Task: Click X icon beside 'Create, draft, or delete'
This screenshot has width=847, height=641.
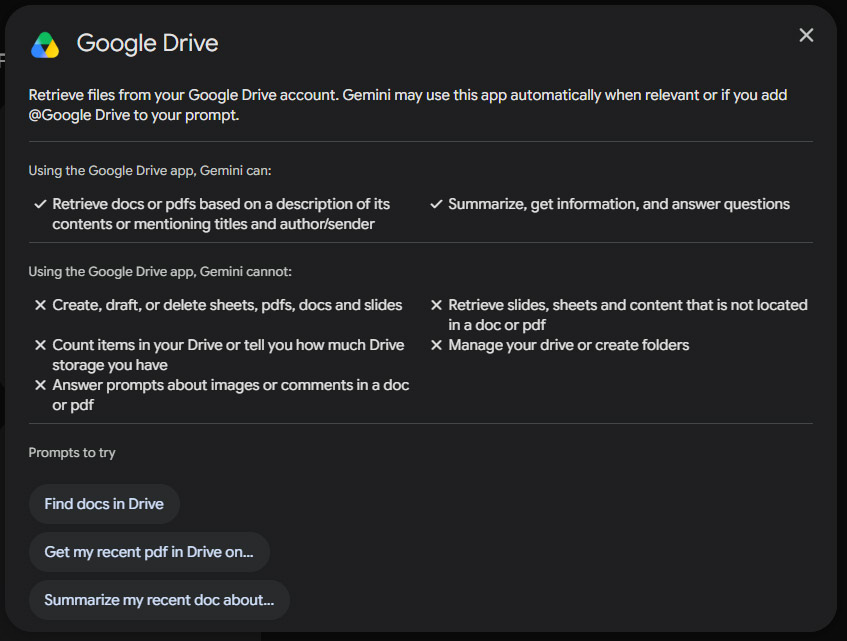Action: (41, 305)
